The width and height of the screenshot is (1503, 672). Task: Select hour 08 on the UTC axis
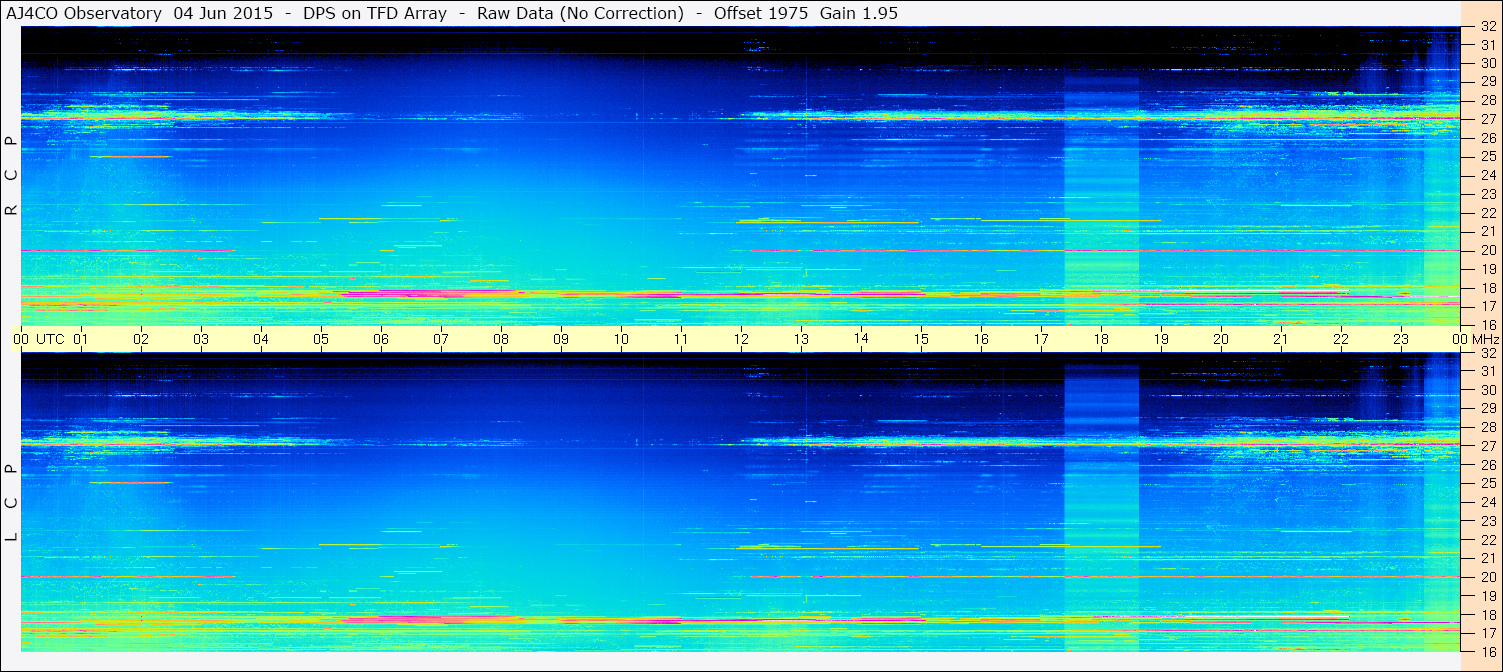pyautogui.click(x=501, y=339)
